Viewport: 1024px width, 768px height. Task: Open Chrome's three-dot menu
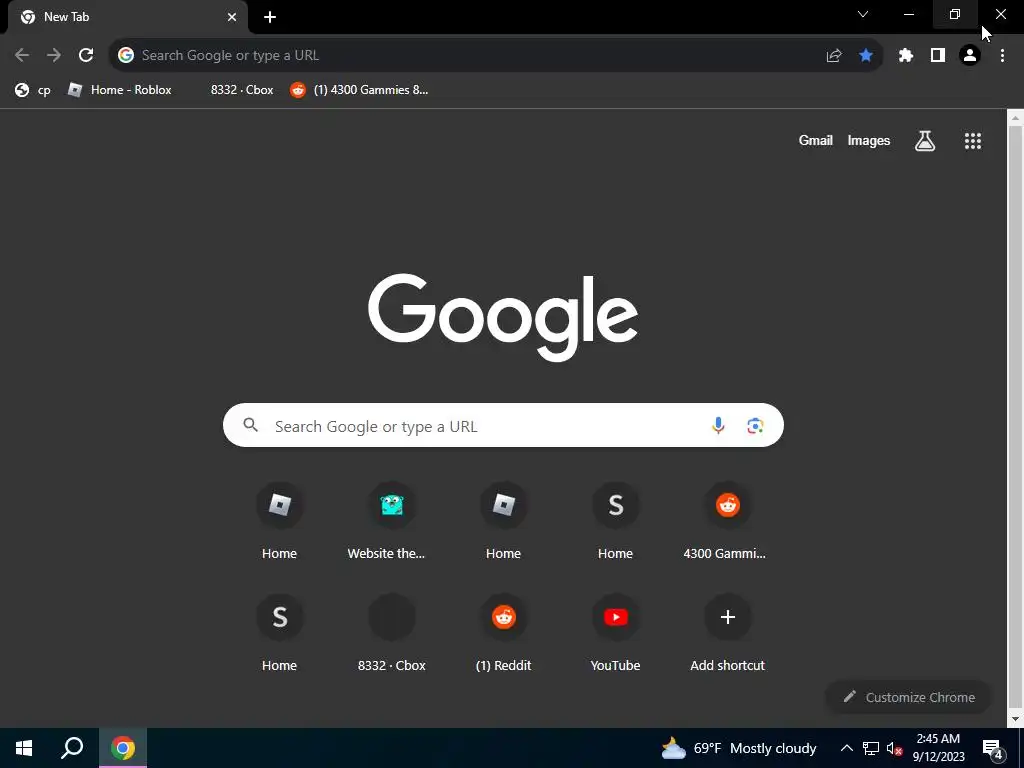(1002, 56)
